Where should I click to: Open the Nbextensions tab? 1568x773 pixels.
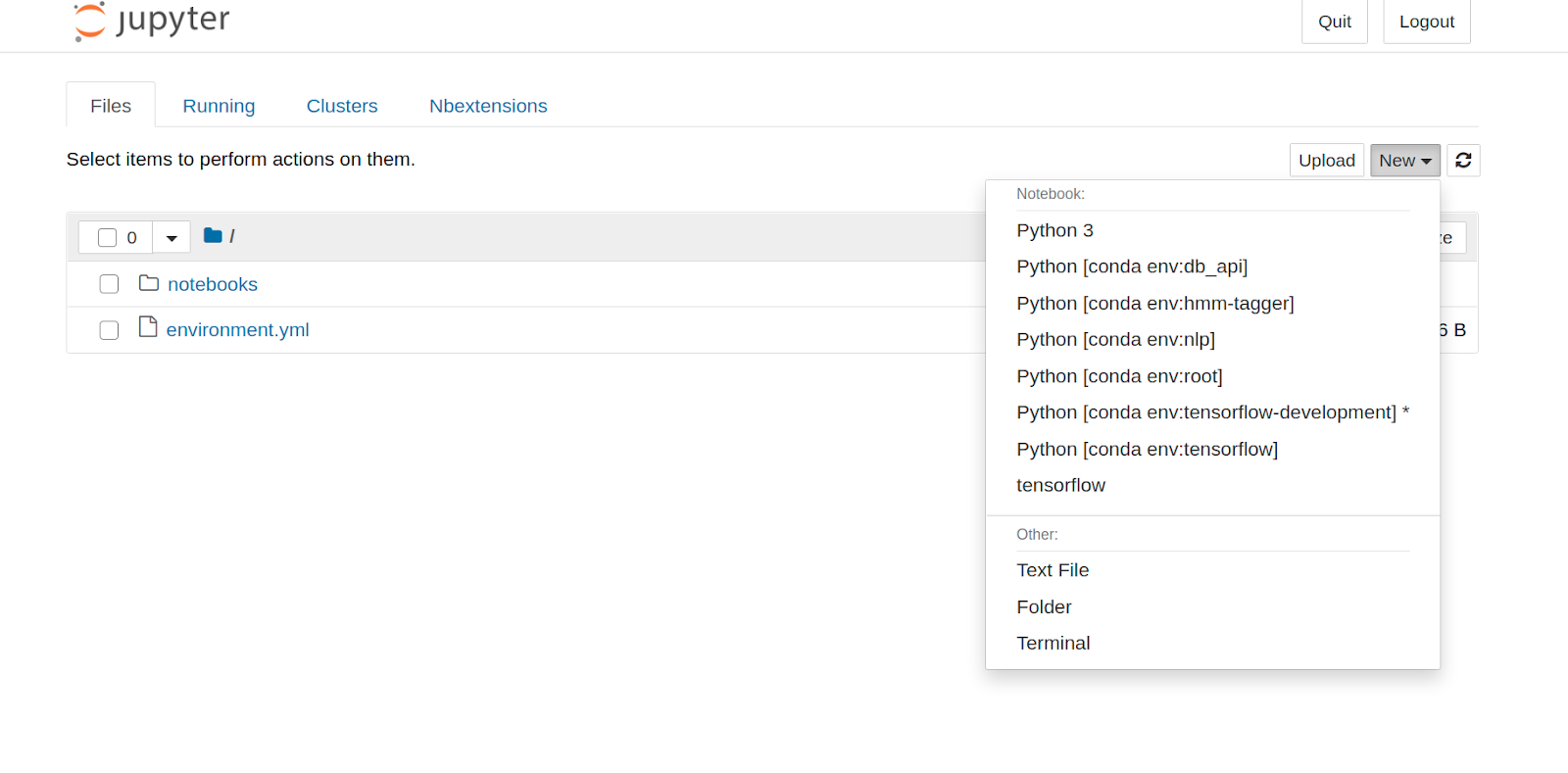point(488,106)
